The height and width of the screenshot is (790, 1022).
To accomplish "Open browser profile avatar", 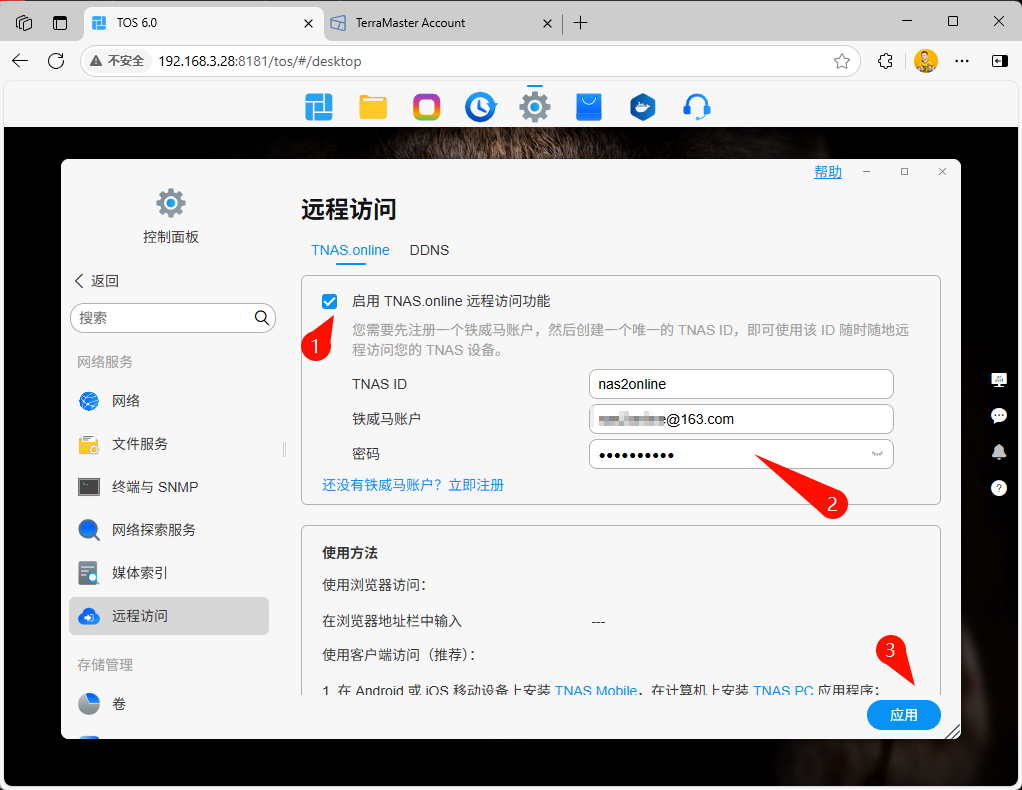I will point(926,61).
